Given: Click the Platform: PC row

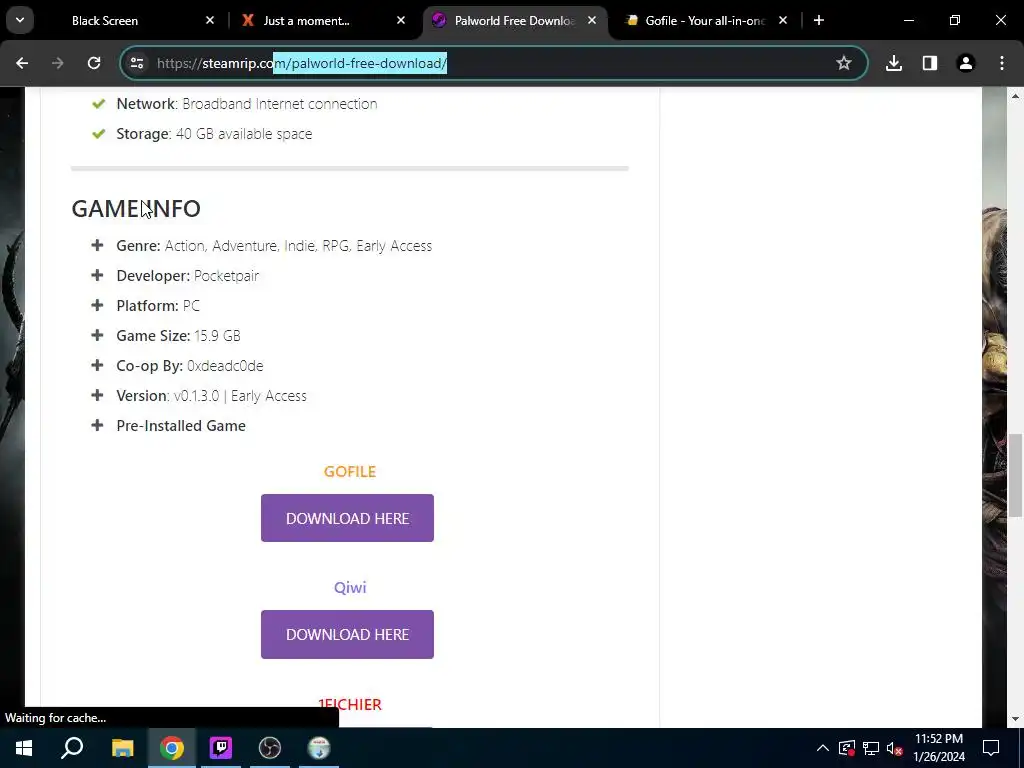Looking at the screenshot, I should pos(158,306).
